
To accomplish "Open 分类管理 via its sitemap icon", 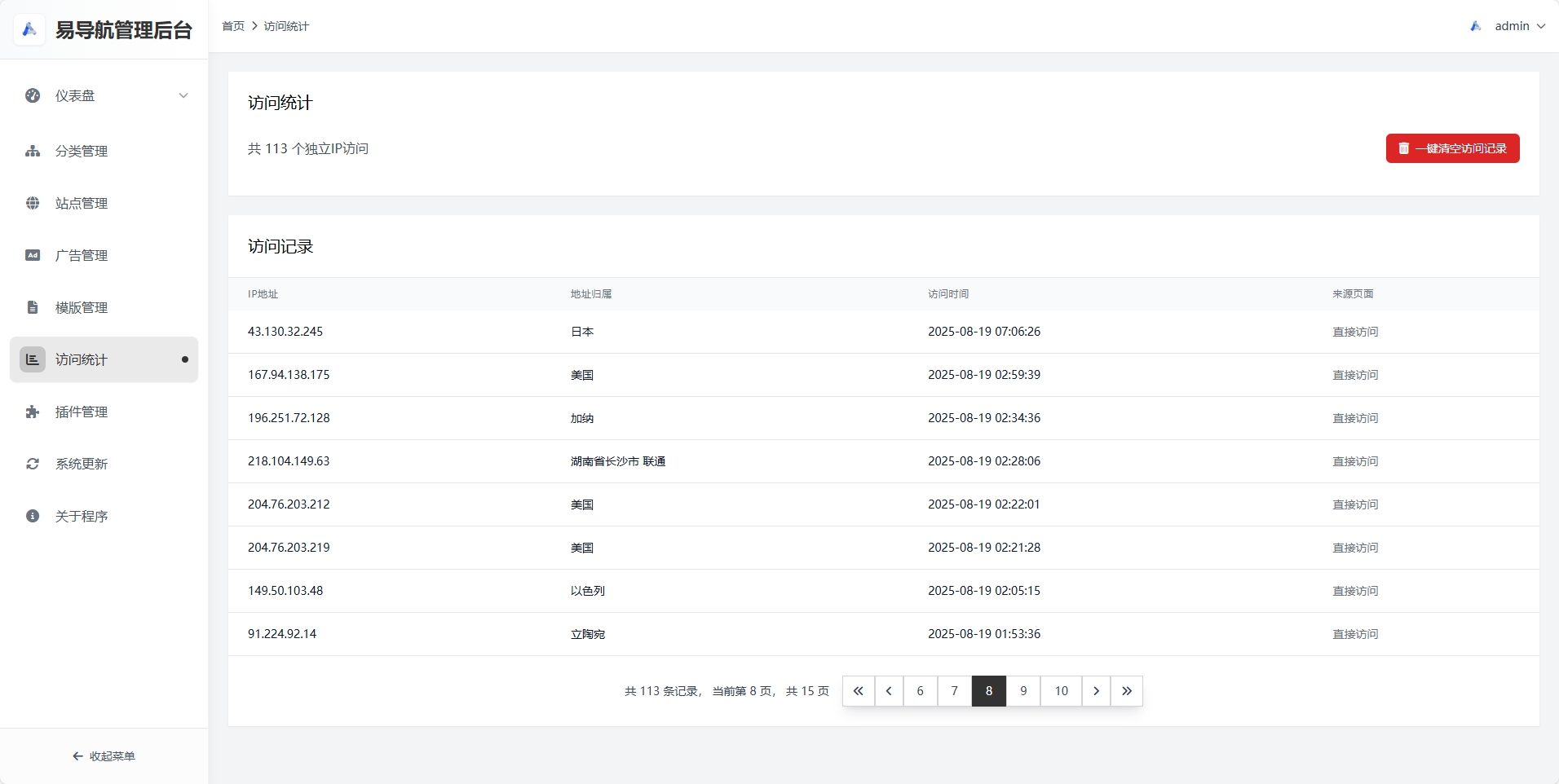I will coord(32,151).
